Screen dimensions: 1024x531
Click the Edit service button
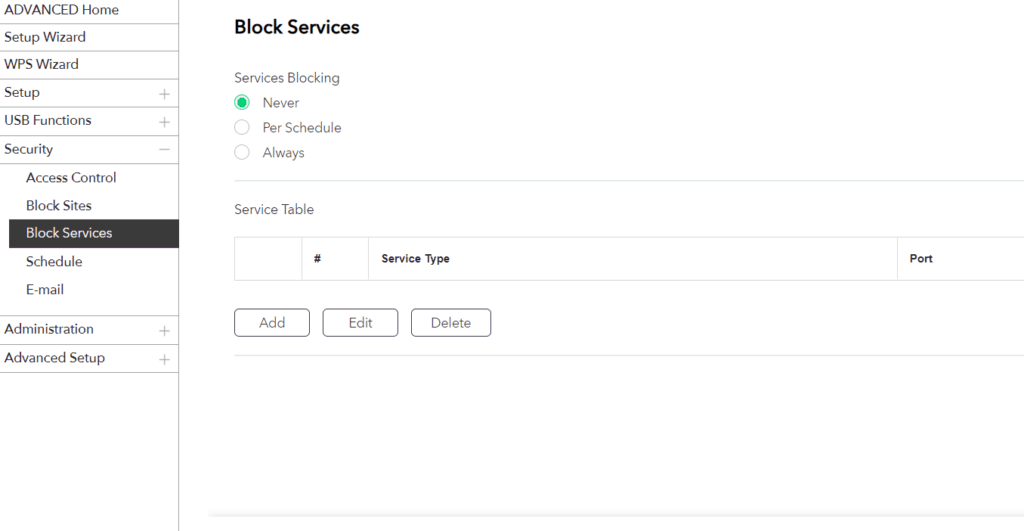(360, 323)
